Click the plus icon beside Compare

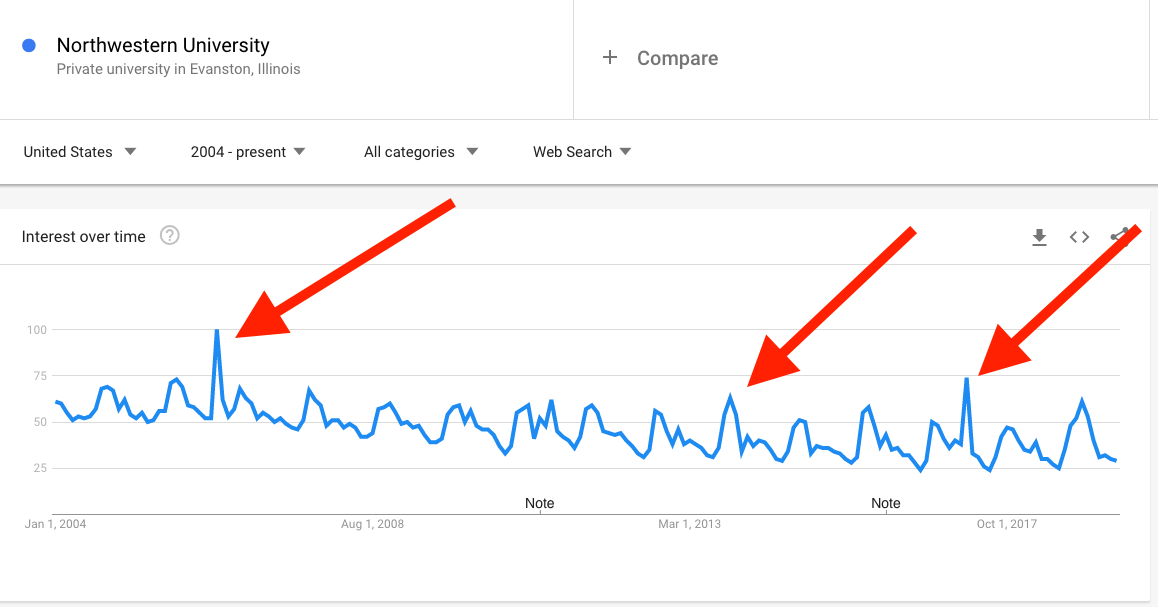pos(609,58)
